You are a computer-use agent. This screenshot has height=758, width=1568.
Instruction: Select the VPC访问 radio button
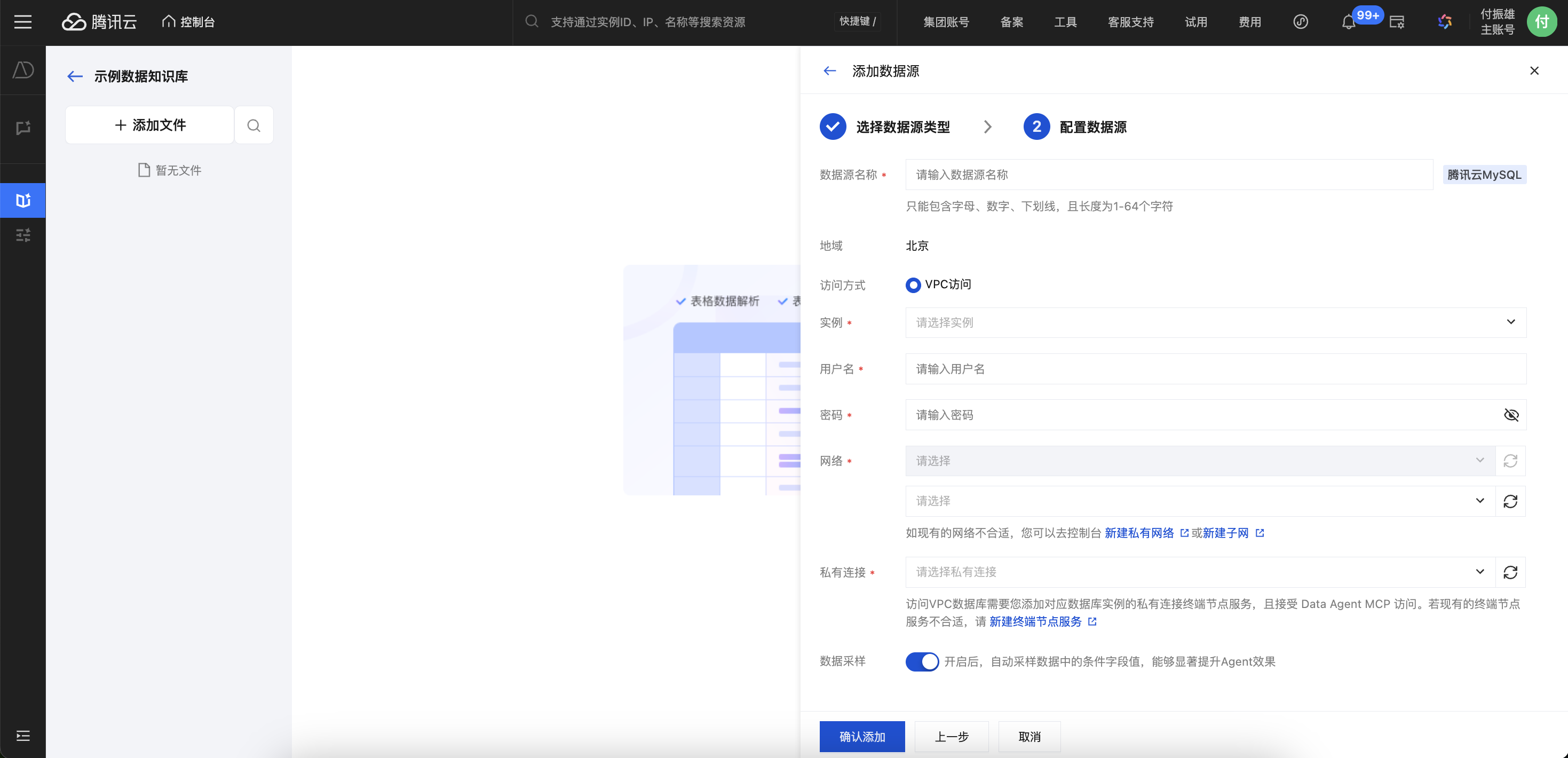click(913, 285)
